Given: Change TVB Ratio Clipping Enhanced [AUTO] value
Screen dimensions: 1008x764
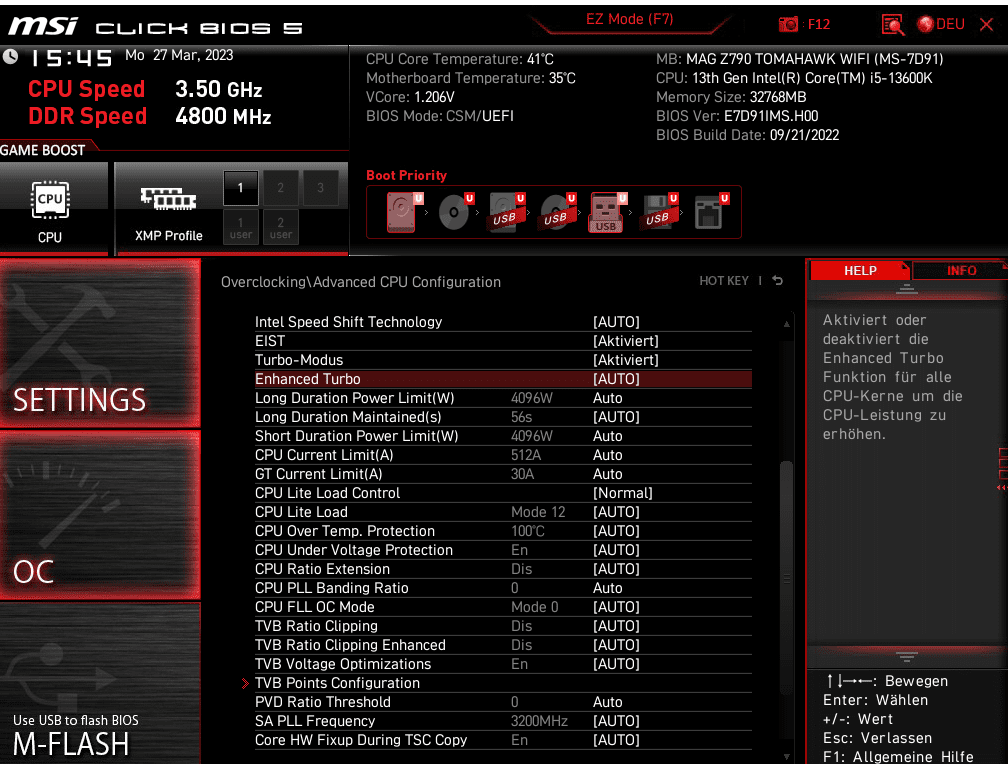Looking at the screenshot, I should [616, 645].
